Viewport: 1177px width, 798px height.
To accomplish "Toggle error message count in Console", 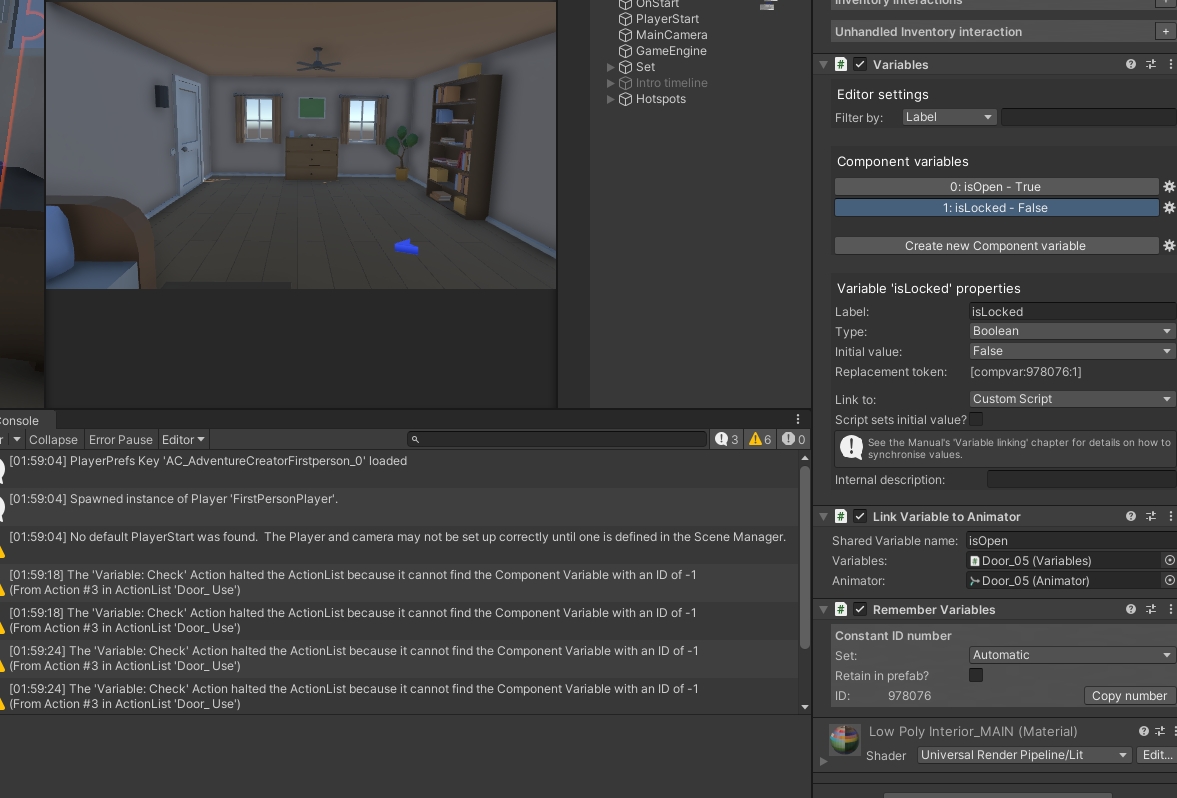I will [793, 440].
